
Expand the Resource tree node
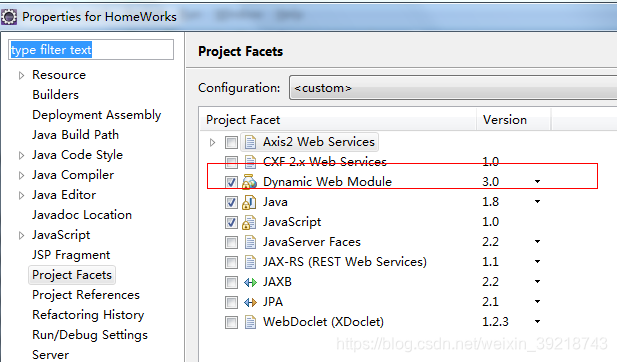click(21, 75)
